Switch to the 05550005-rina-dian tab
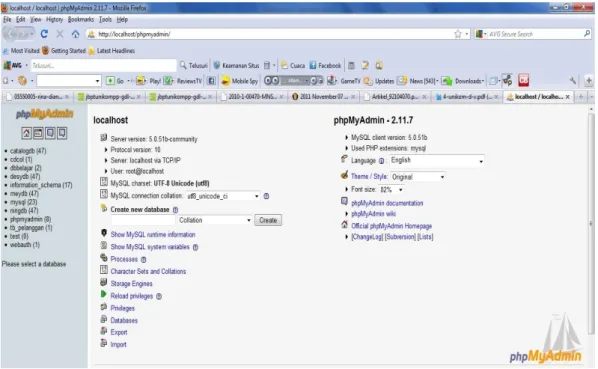This screenshot has height=369, width=598. (38, 97)
